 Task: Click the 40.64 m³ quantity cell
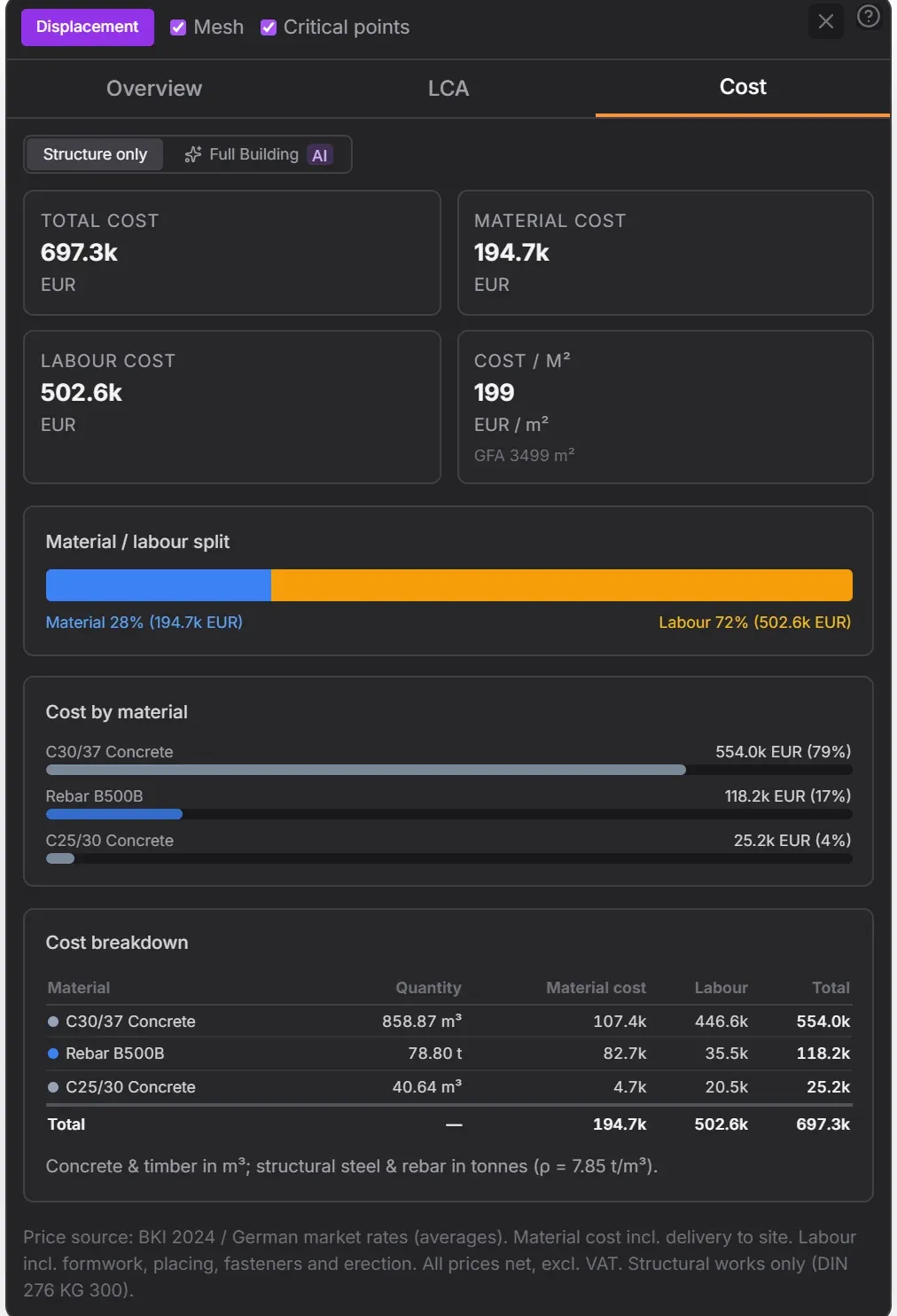pyautogui.click(x=427, y=1087)
